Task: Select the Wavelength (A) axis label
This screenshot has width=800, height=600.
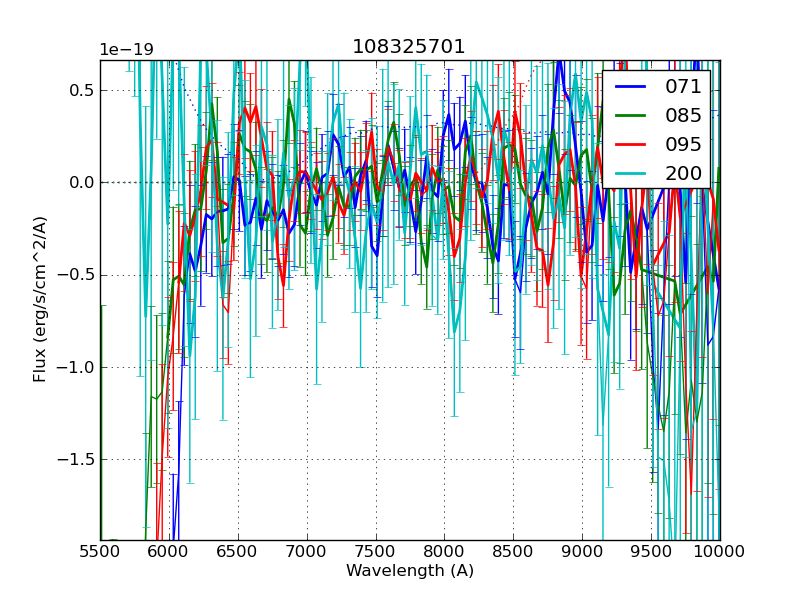Action: 410,571
